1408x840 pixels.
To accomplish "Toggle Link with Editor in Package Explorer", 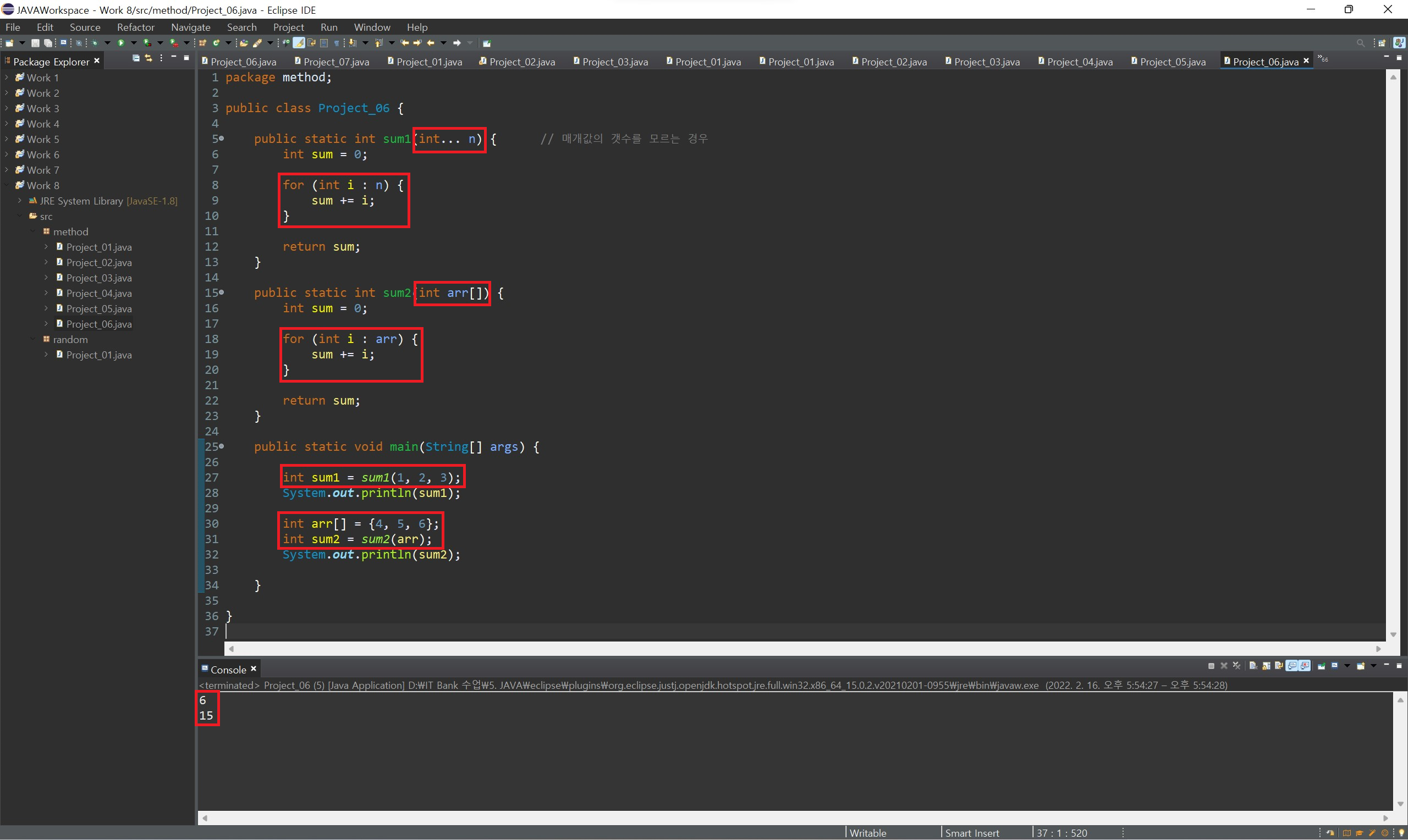I will click(149, 58).
